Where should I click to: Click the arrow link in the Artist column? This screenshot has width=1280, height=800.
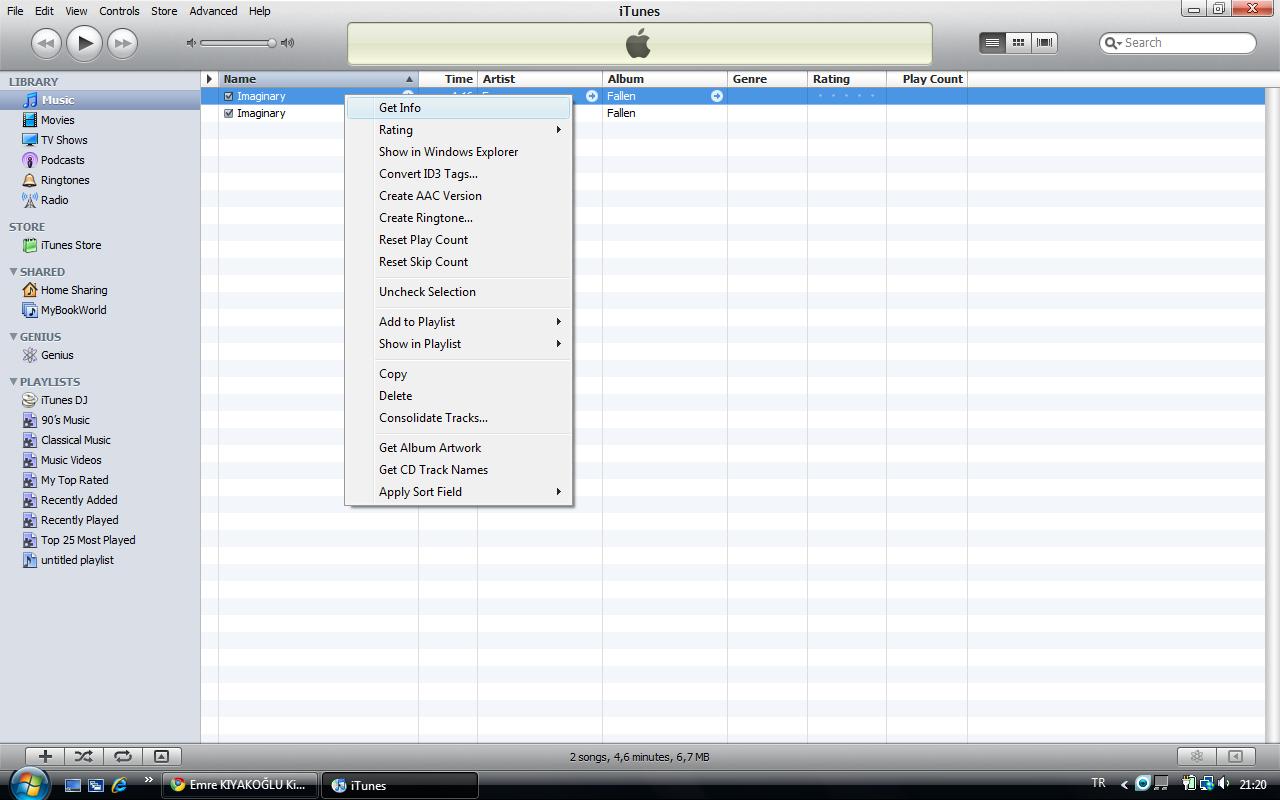coord(592,96)
